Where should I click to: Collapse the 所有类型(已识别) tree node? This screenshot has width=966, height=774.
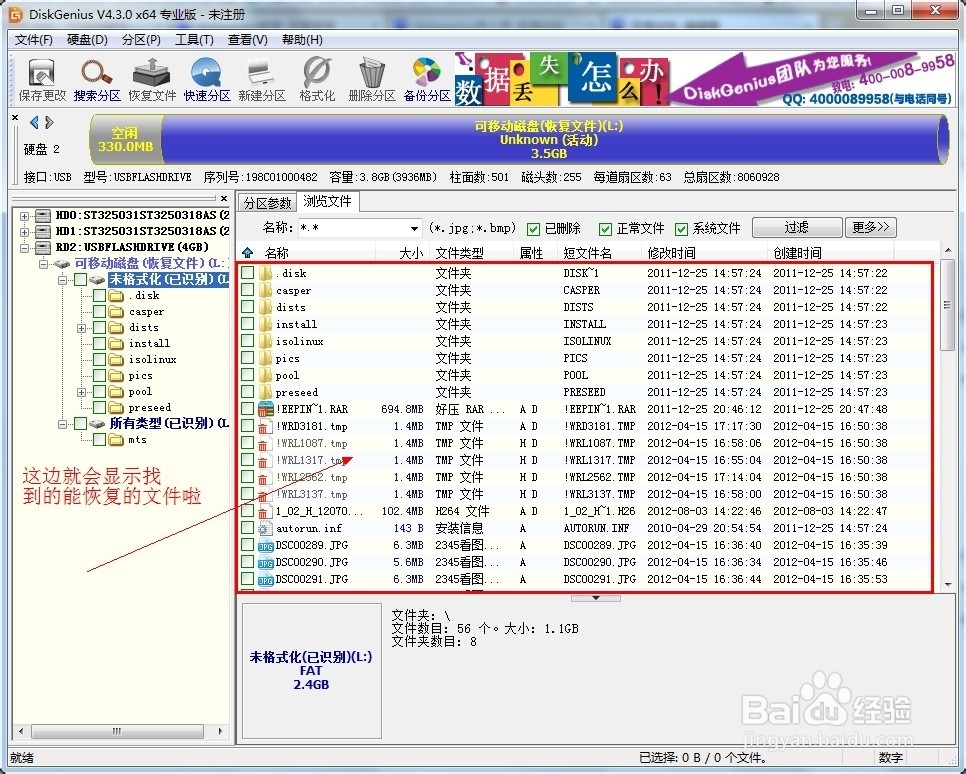pyautogui.click(x=62, y=424)
